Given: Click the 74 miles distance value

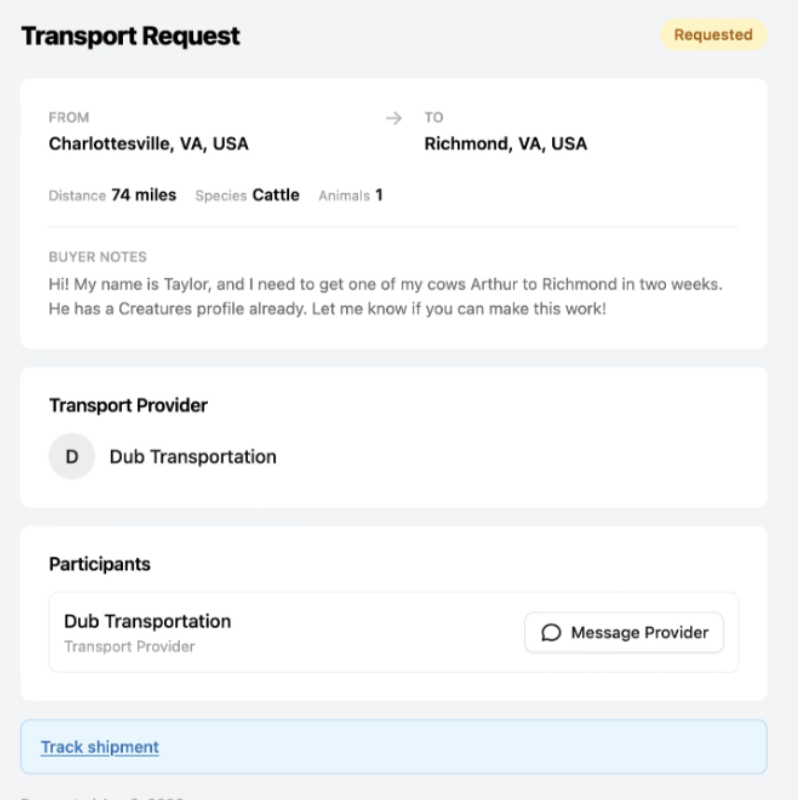Looking at the screenshot, I should pyautogui.click(x=144, y=195).
